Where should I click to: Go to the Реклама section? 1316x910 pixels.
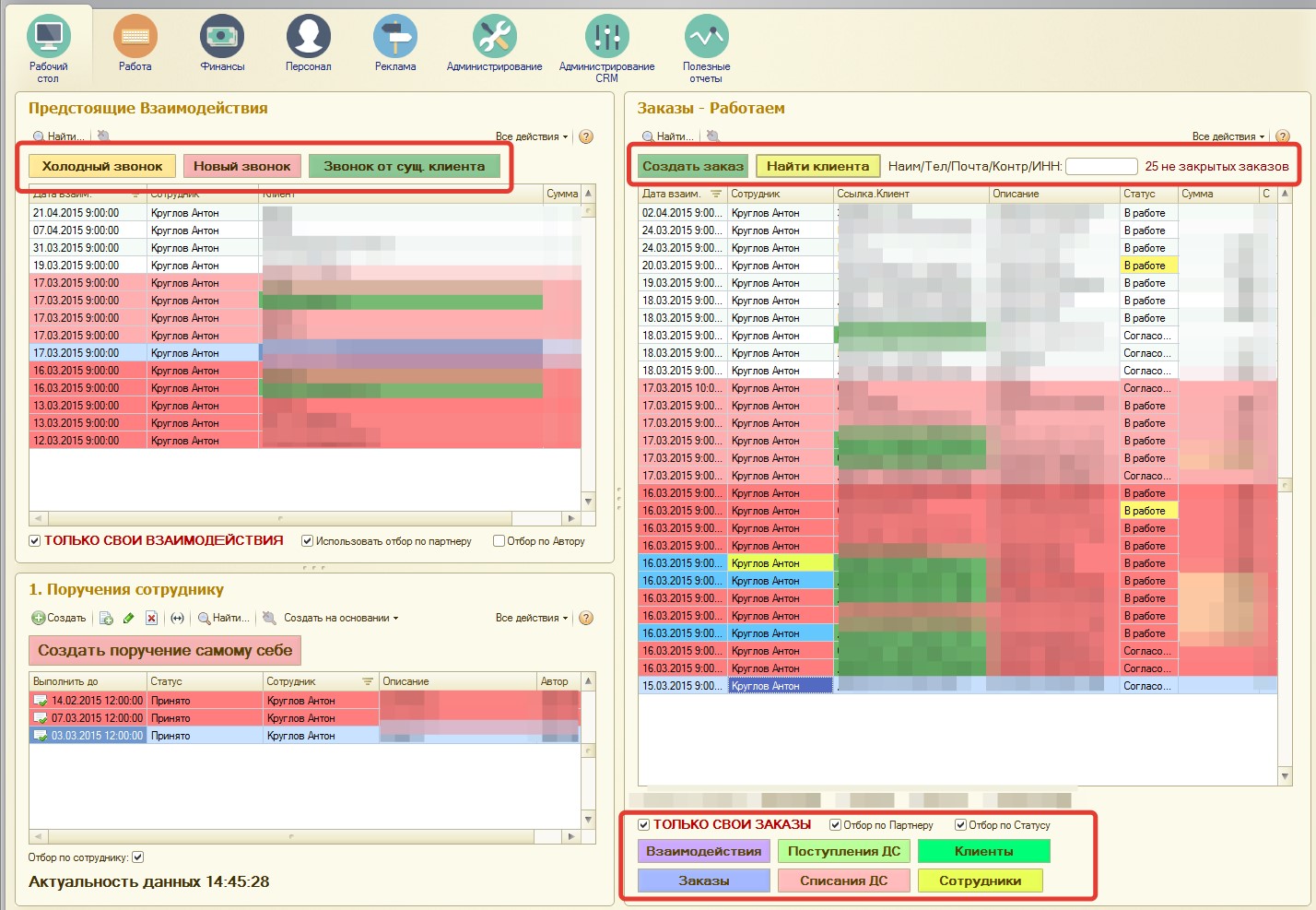[x=394, y=43]
